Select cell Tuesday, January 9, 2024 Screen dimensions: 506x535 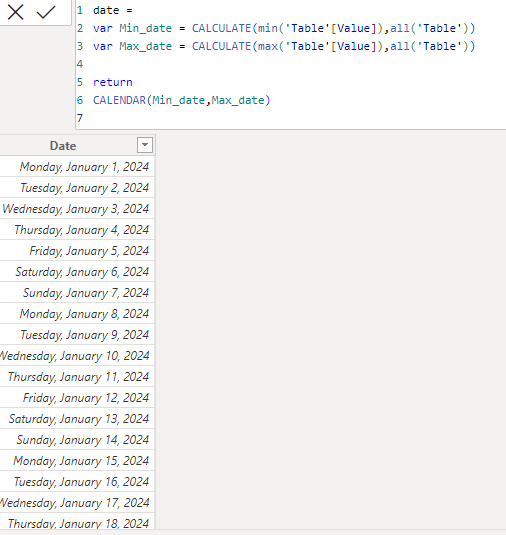(77, 335)
